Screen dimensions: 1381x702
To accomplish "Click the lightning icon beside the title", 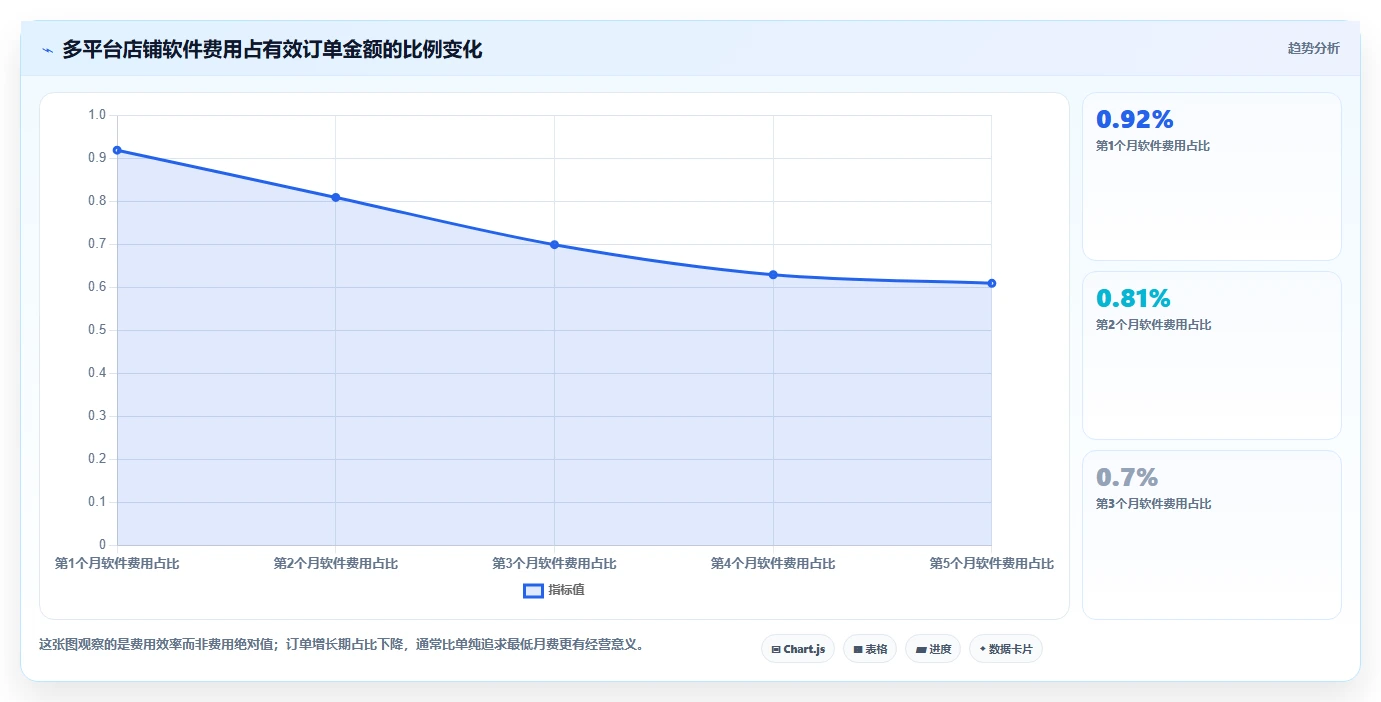I will [48, 50].
